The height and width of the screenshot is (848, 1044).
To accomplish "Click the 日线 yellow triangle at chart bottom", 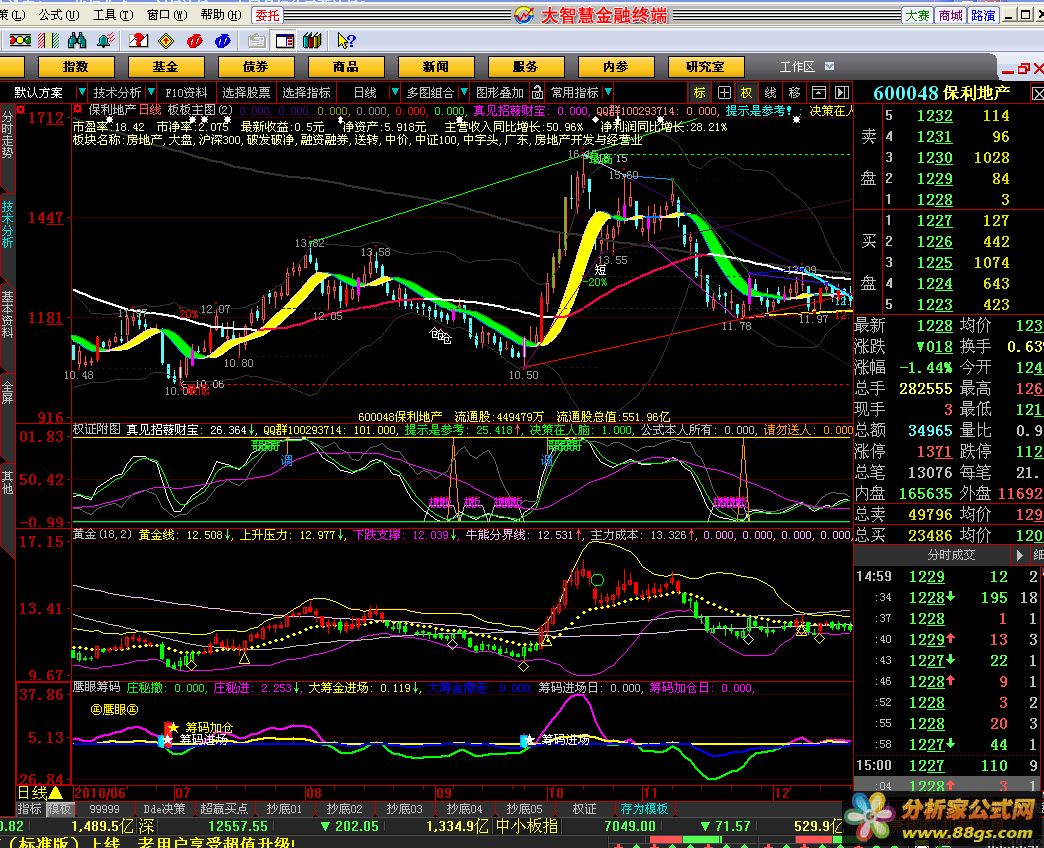I will click(x=56, y=793).
